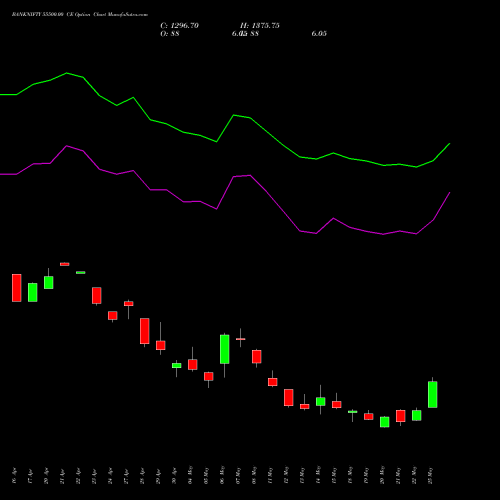Click the BANKNIFTY 55500 CE Options chart title

tap(80, 15)
